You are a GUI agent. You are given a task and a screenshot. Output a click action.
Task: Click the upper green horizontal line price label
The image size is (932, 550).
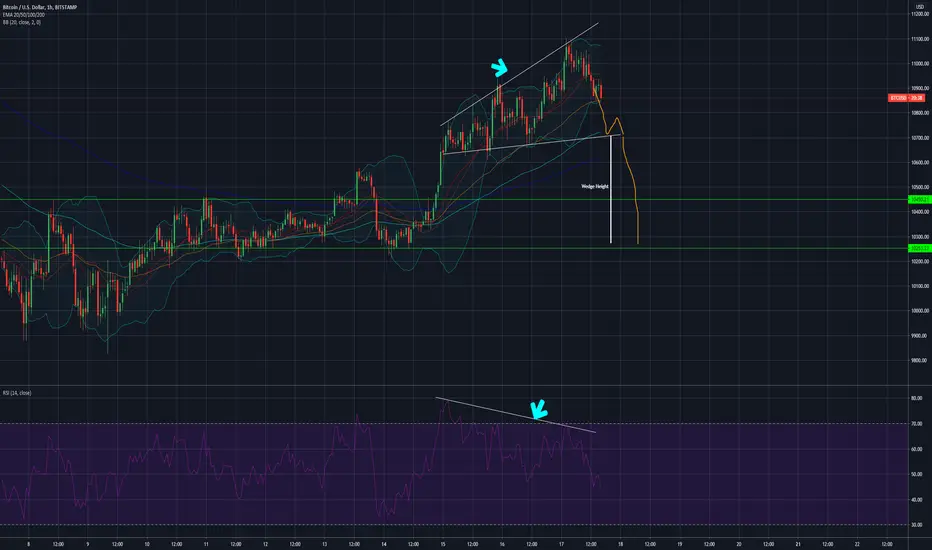[x=920, y=200]
